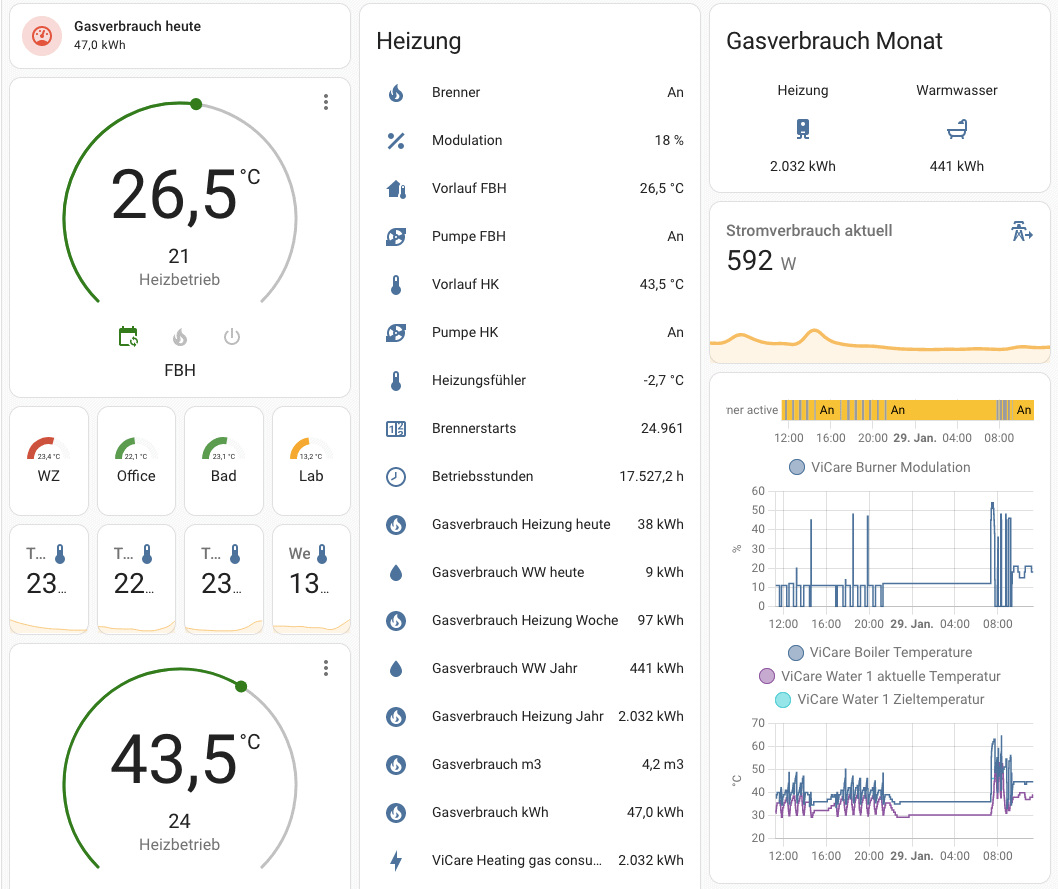Select heat flame mode on FBH thermostat

(180, 337)
